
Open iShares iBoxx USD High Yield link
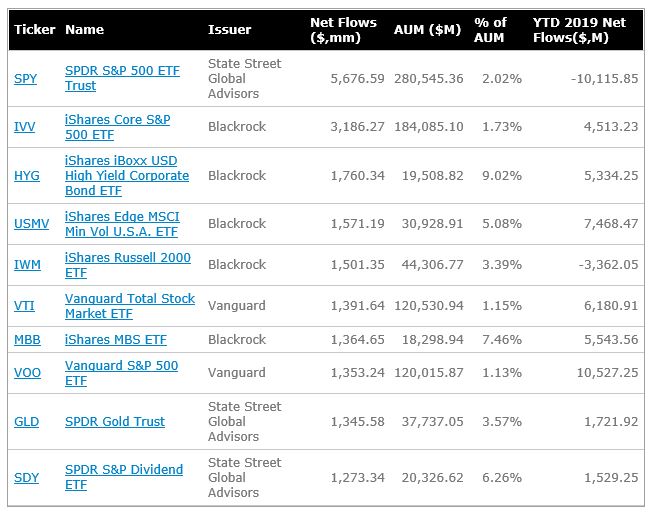pyautogui.click(x=127, y=175)
